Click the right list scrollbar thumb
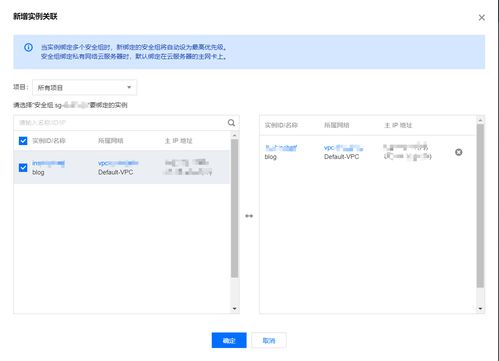The height and width of the screenshot is (361, 499). (x=480, y=206)
